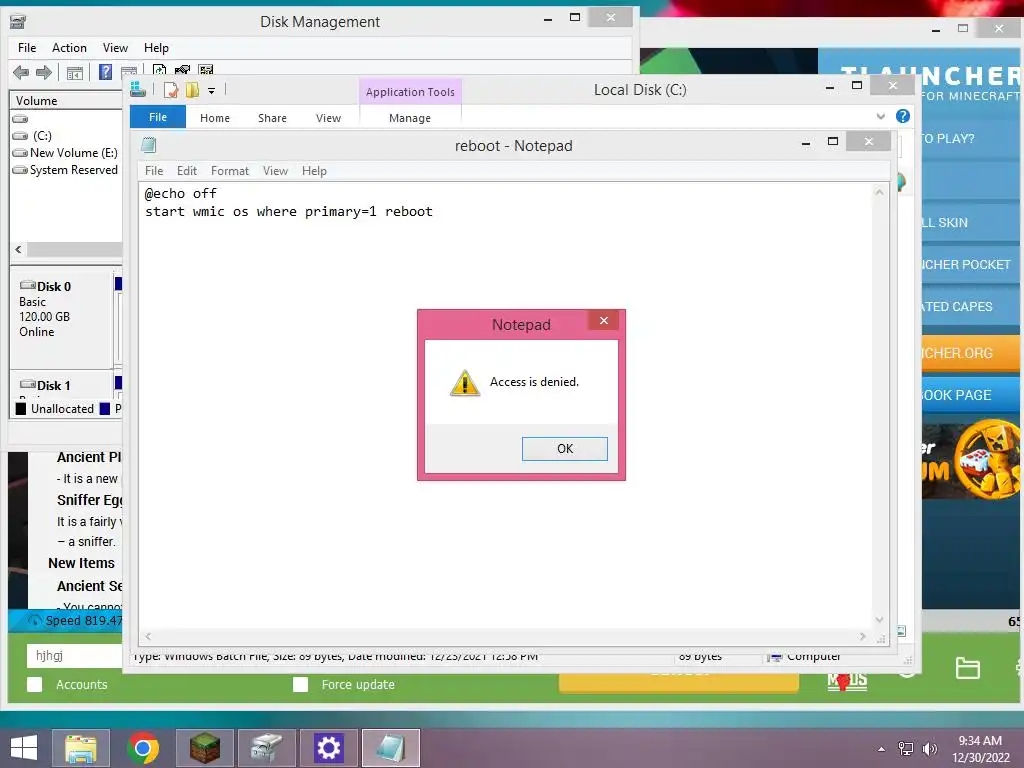
Task: Open the Manage tab under Application Tools
Action: pos(410,118)
